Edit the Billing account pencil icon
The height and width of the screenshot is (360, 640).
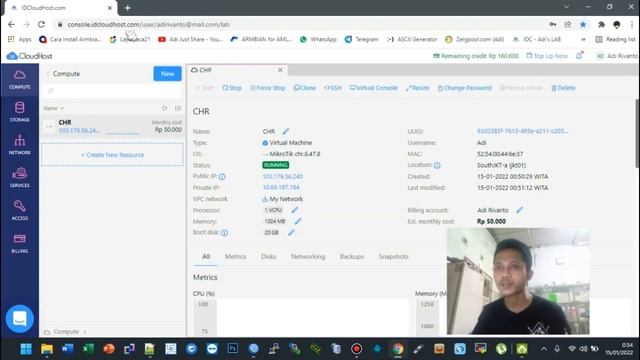point(520,210)
